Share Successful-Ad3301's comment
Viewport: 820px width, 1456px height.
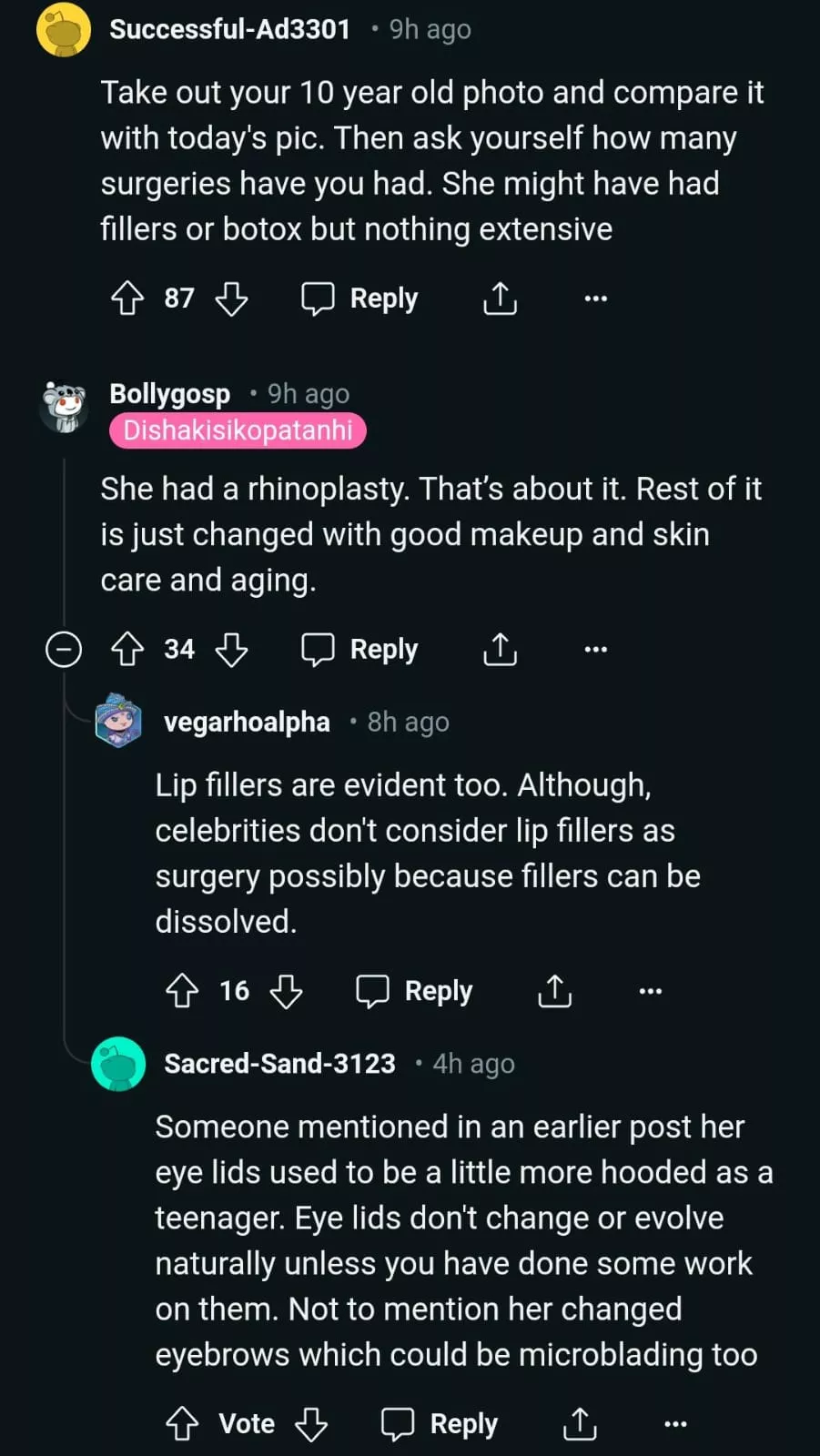pyautogui.click(x=500, y=298)
